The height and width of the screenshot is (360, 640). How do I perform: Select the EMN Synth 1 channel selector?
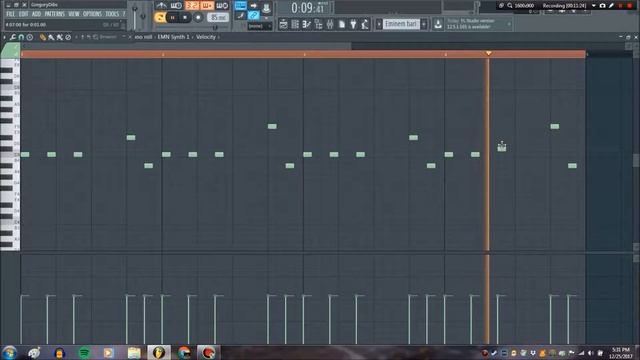coord(174,37)
